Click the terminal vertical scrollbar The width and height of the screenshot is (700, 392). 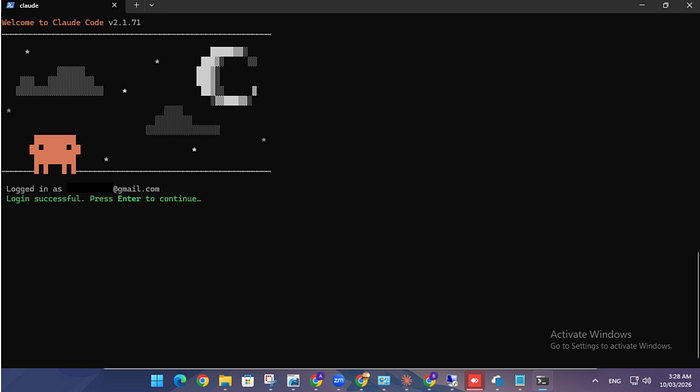tap(698, 305)
